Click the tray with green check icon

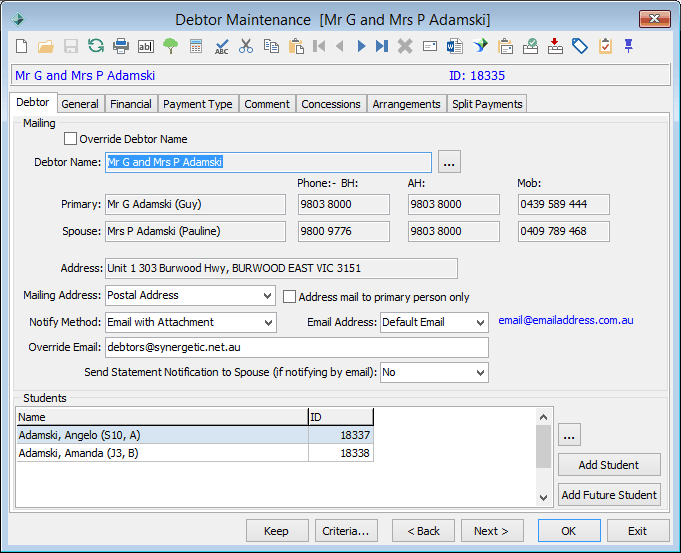point(530,46)
